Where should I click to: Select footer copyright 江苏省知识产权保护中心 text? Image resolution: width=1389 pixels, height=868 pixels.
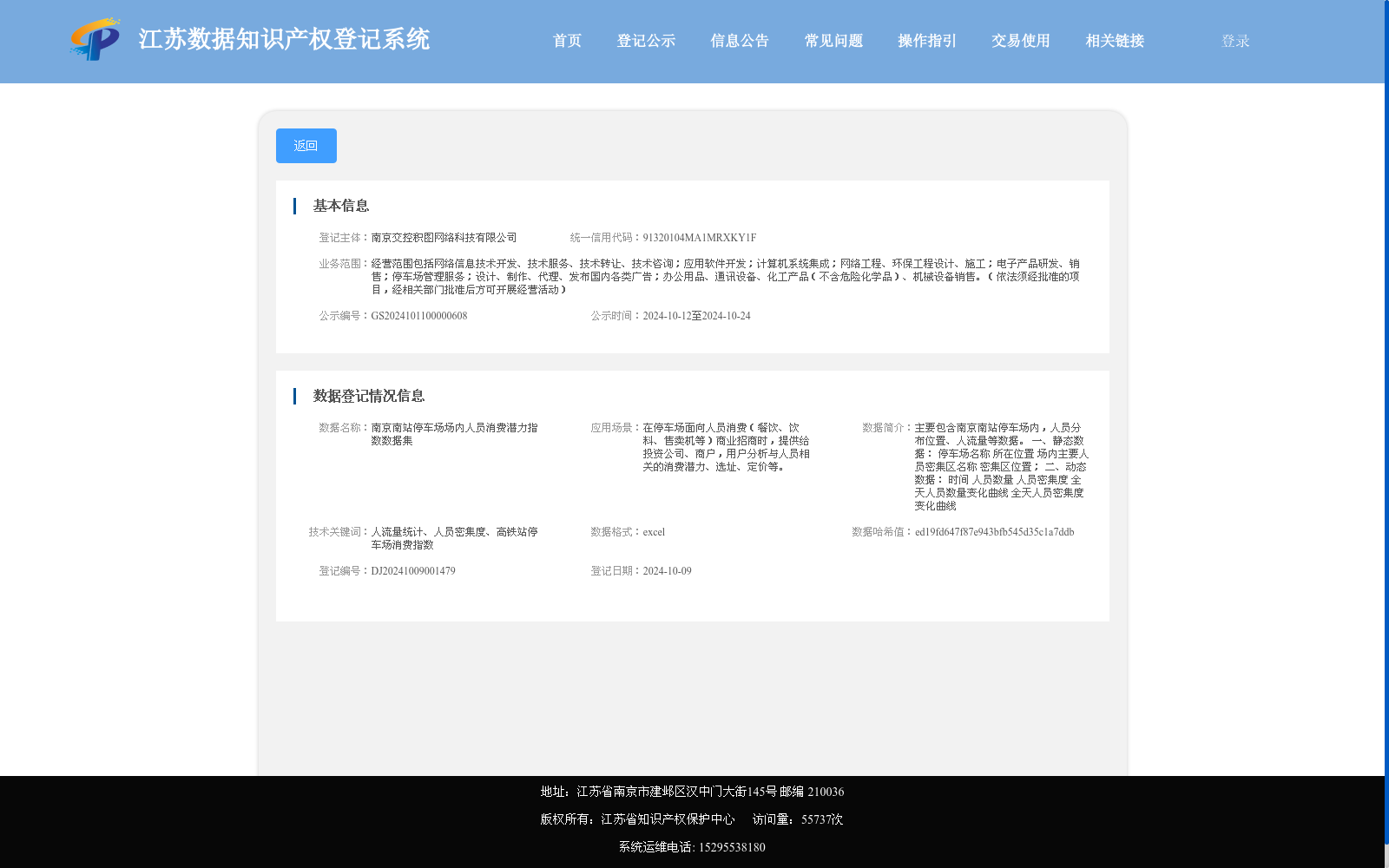(x=637, y=819)
